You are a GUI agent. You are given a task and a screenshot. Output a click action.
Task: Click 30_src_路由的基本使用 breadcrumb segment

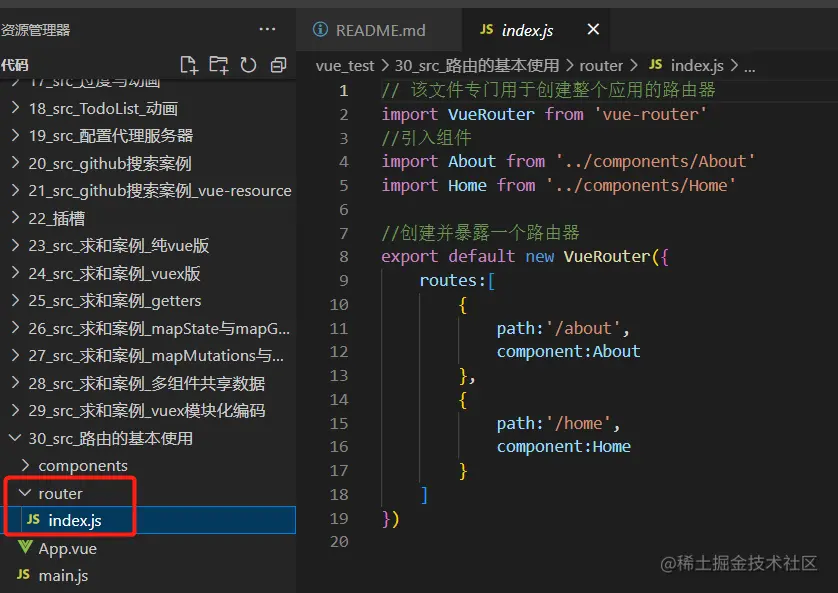coord(477,66)
